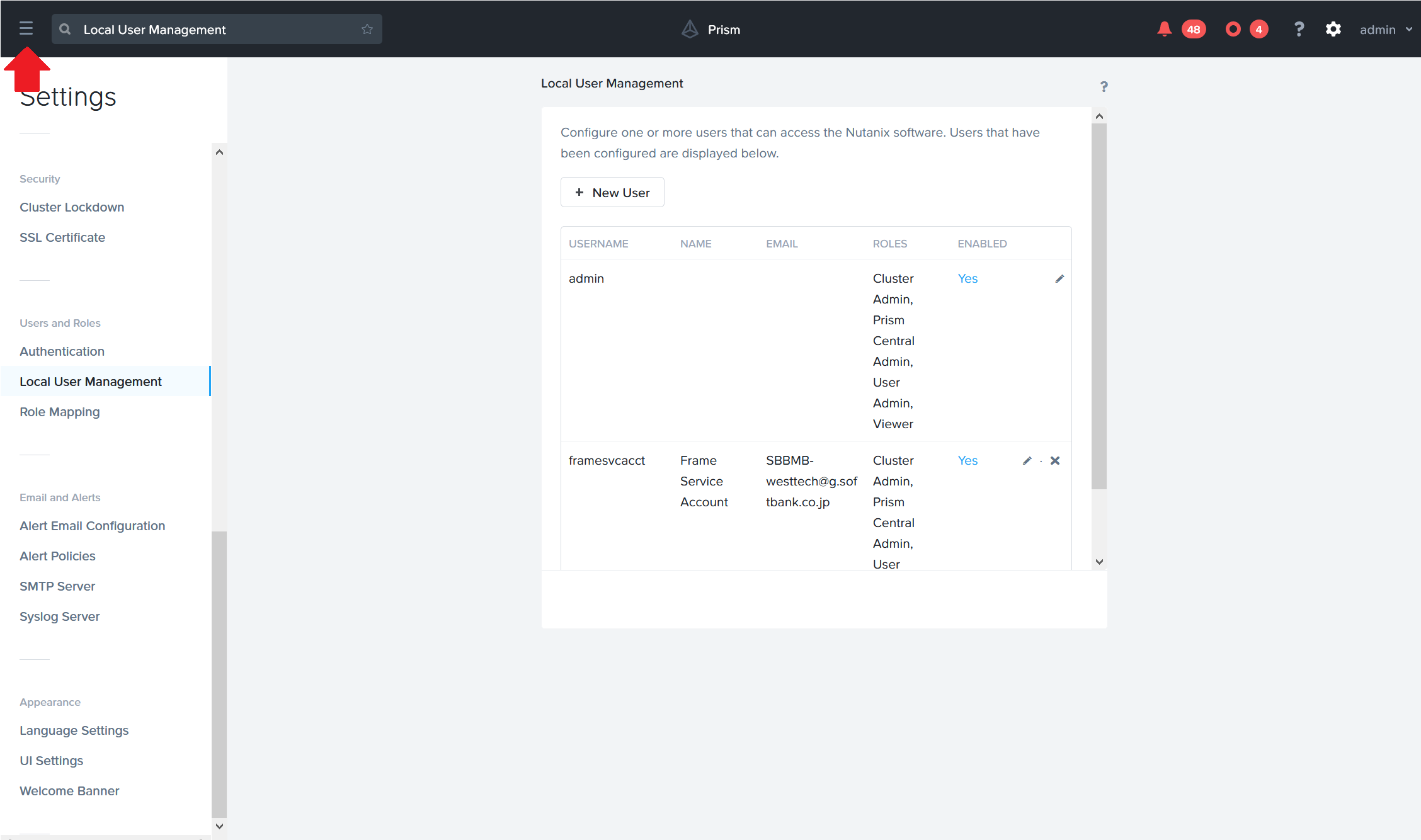Click the SBBMB-westtech email cell
The width and height of the screenshot is (1421, 840).
811,481
